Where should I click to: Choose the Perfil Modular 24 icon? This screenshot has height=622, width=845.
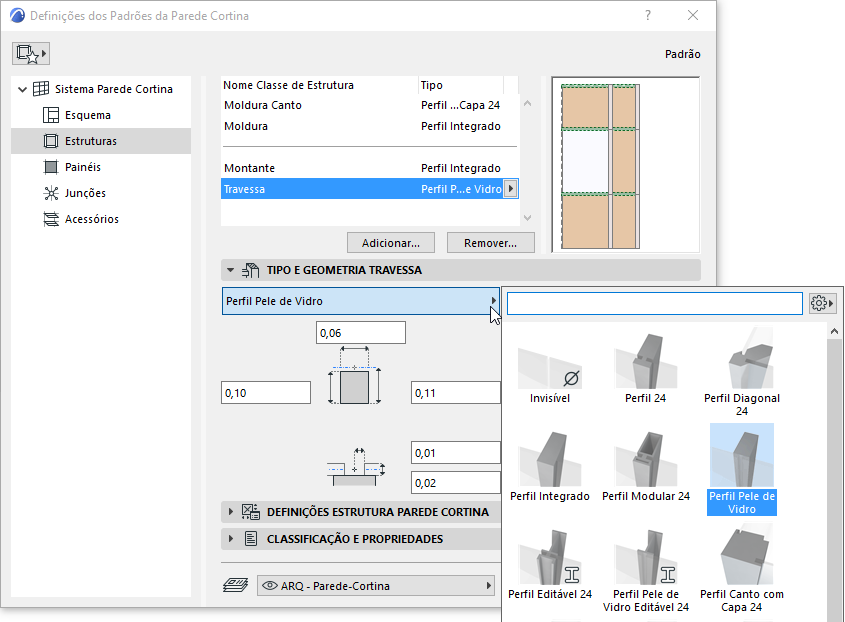pyautogui.click(x=646, y=459)
